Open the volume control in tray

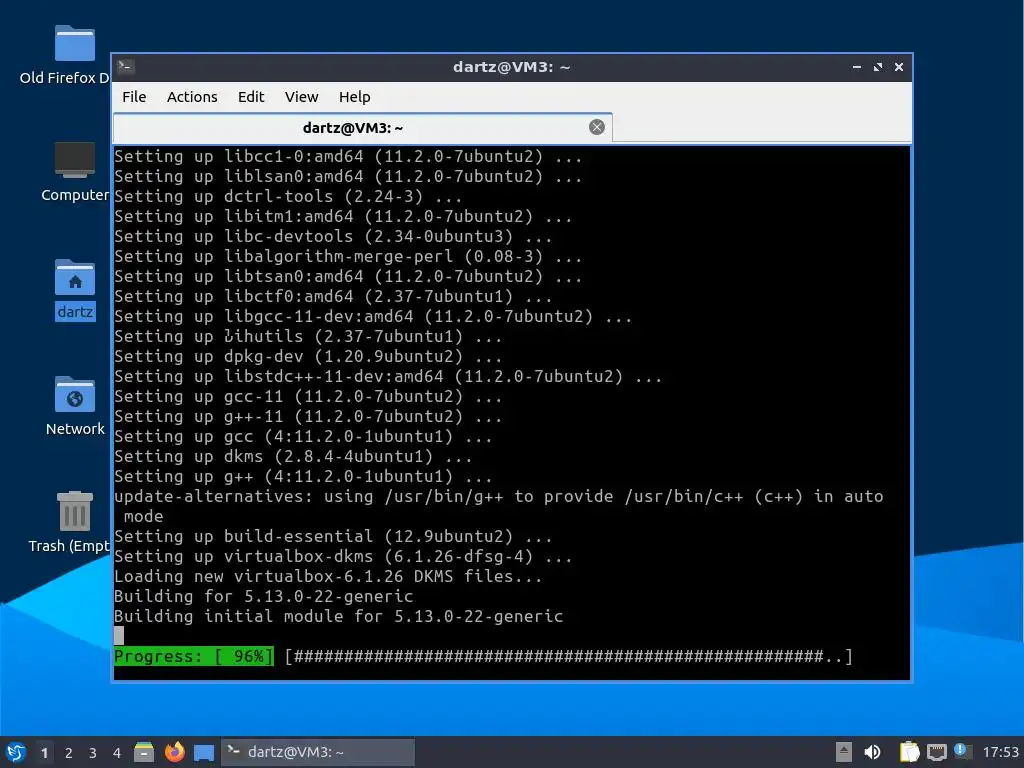click(872, 752)
